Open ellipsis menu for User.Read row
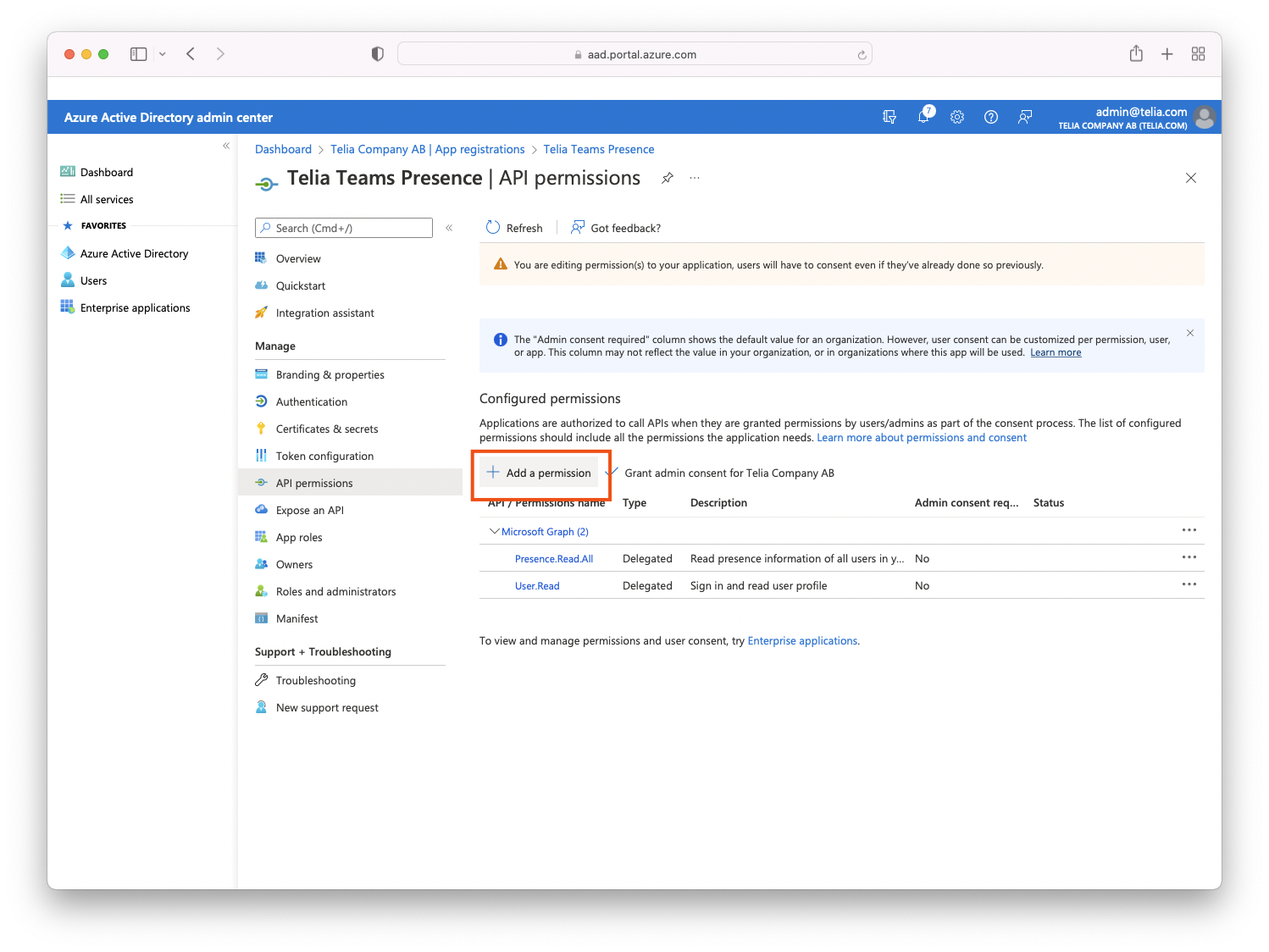1269x952 pixels. pyautogui.click(x=1189, y=584)
